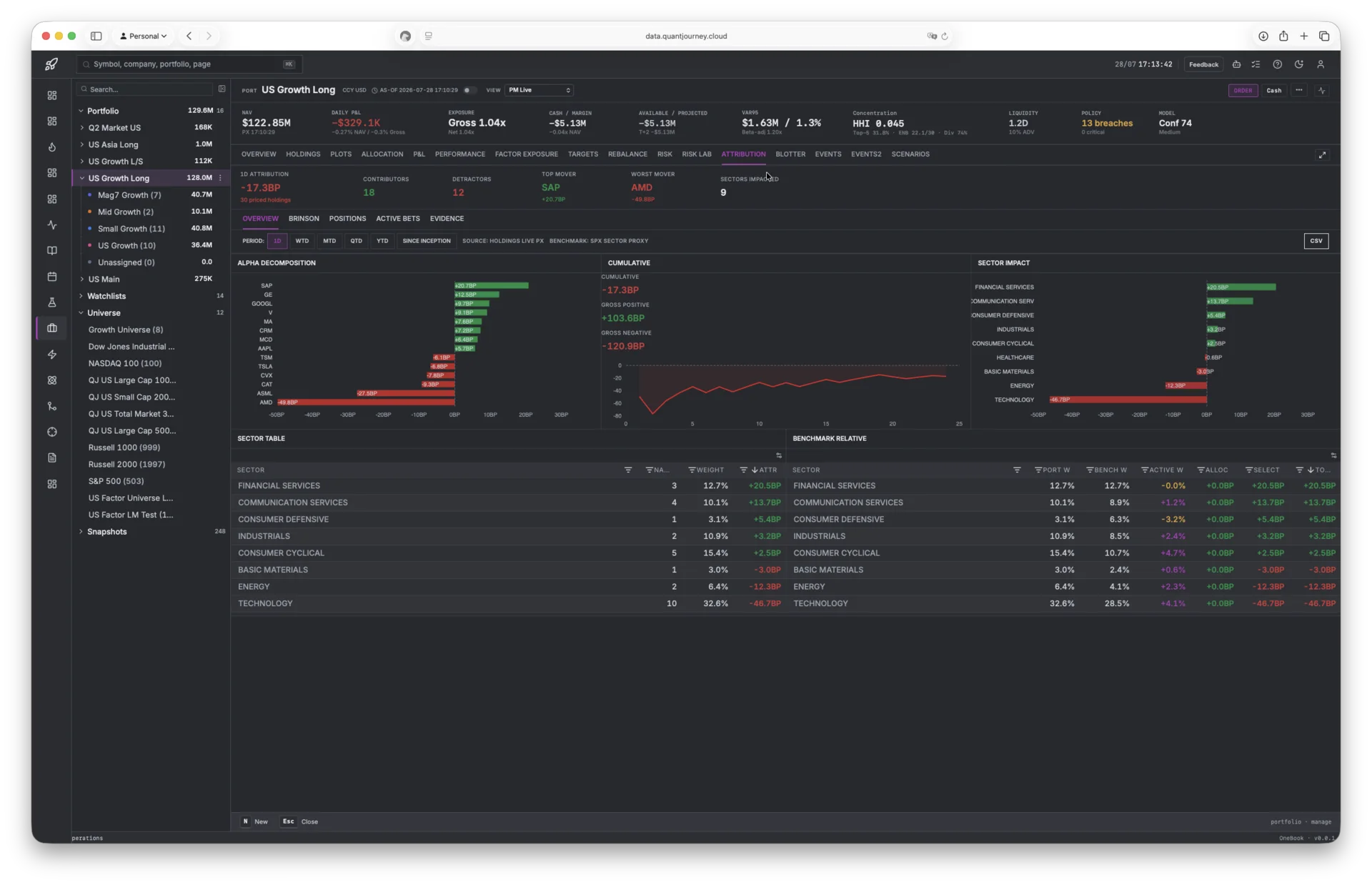This screenshot has width=1372, height=885.
Task: Select the Since Inception period
Action: [x=427, y=241]
